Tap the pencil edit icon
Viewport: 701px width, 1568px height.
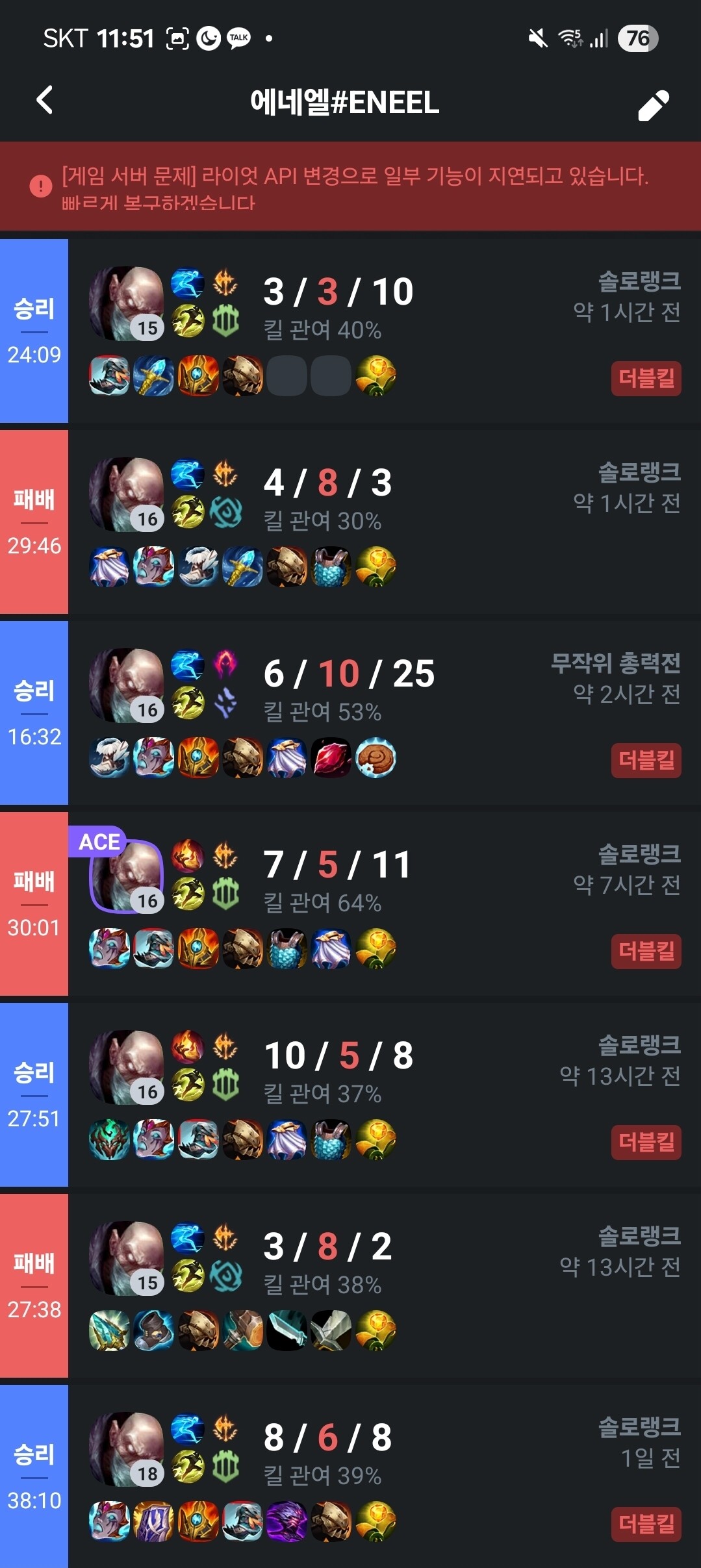tap(653, 105)
